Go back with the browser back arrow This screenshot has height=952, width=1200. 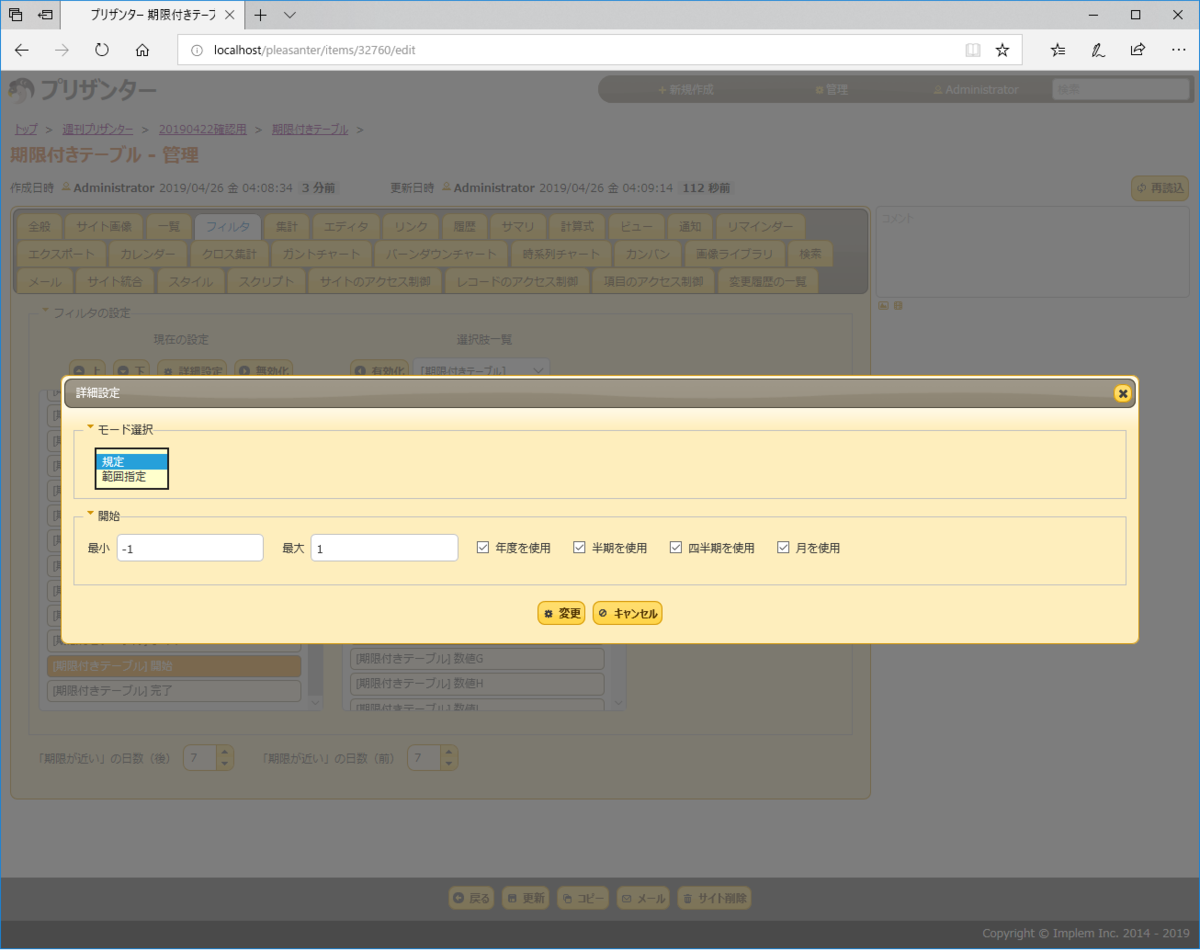[22, 50]
